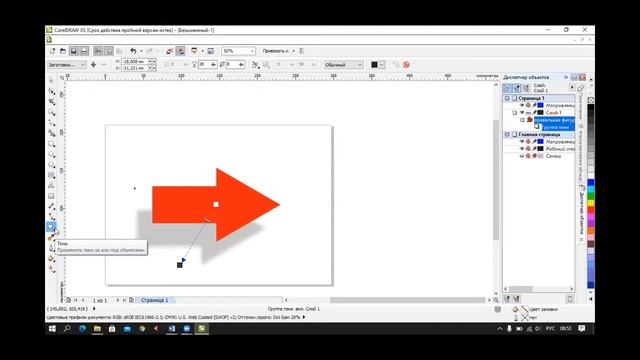This screenshot has width=640, height=360.
Task: Click the Print icon
Action: coord(84,51)
